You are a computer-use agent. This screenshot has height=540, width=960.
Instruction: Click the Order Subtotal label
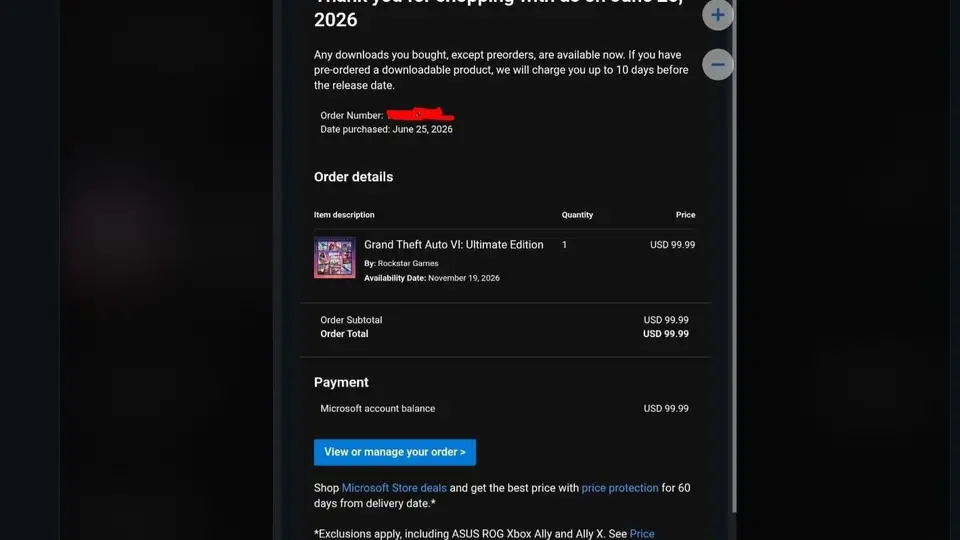click(x=351, y=320)
